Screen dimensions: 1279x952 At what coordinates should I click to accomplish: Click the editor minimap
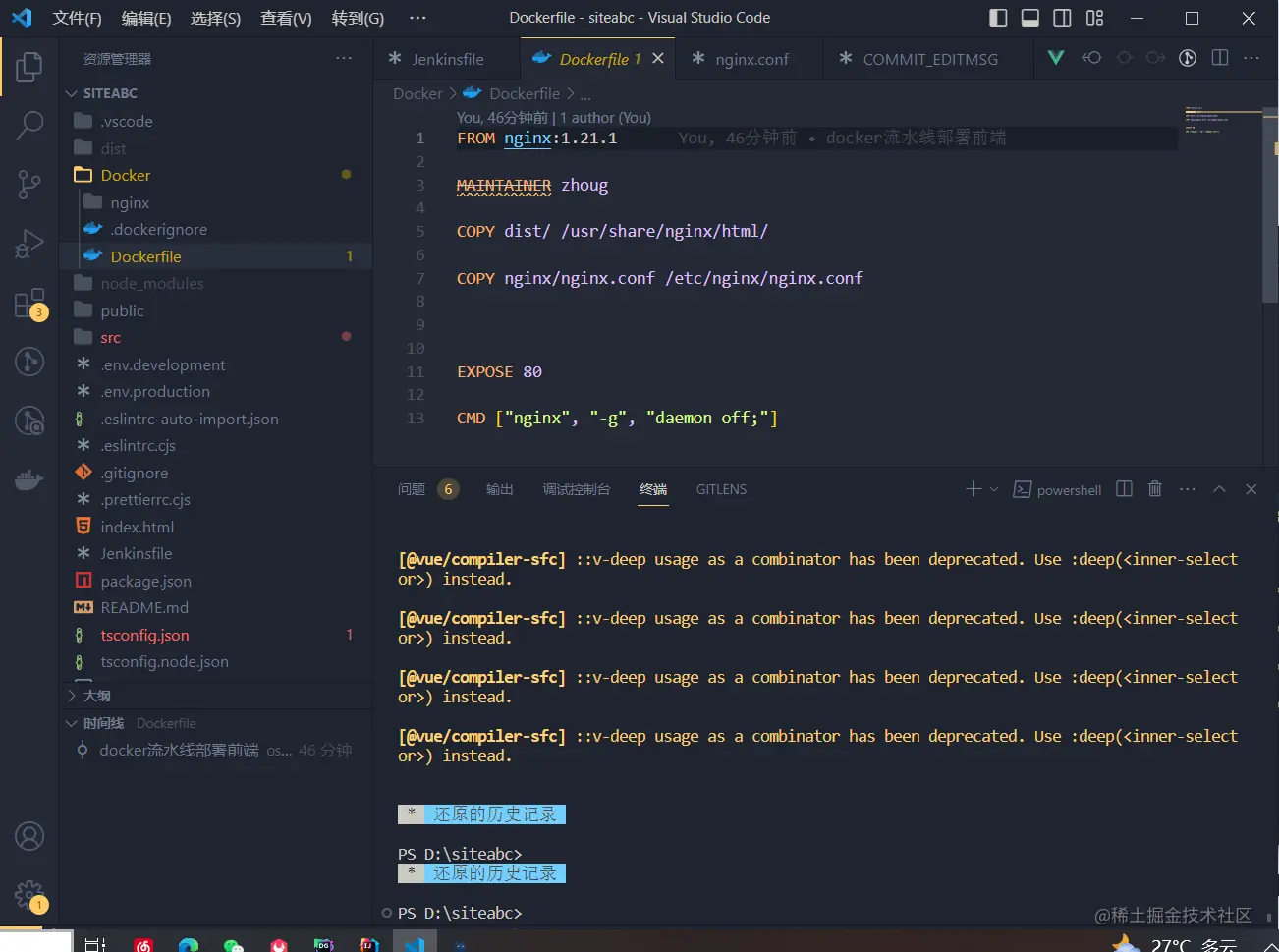coord(1222,120)
